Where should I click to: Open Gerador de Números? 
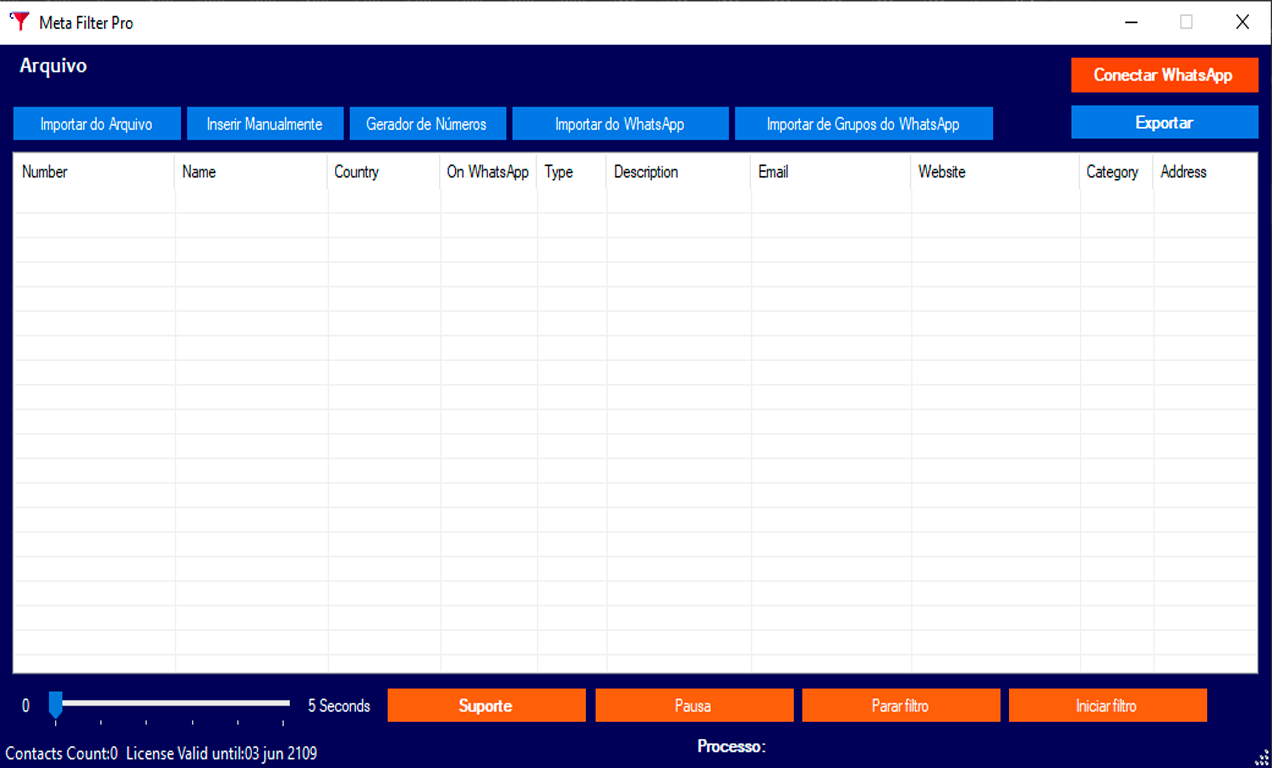[x=427, y=124]
